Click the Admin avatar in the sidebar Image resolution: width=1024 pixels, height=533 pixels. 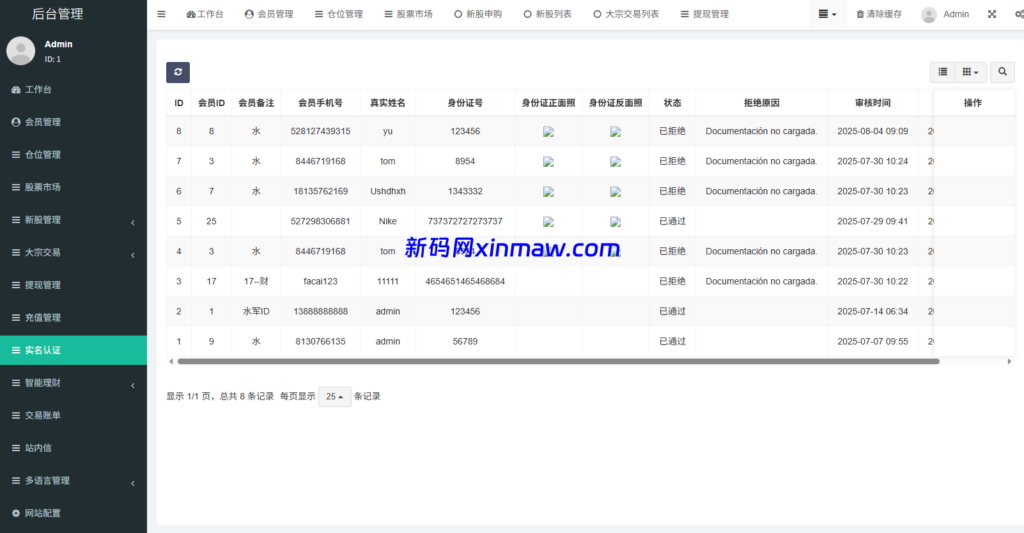point(20,50)
